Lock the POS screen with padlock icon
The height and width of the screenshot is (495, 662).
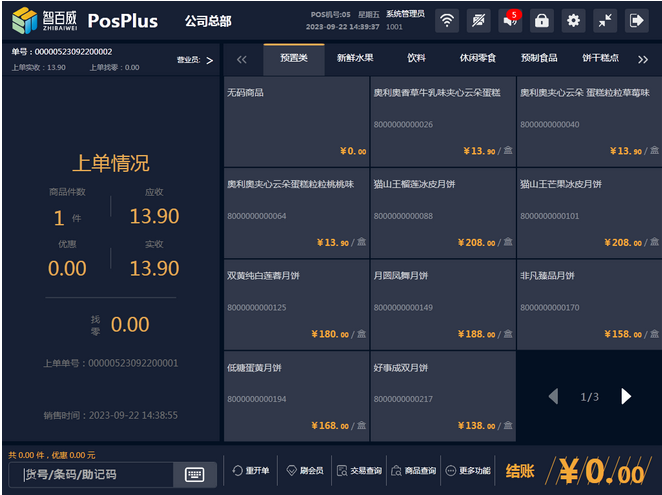541,20
